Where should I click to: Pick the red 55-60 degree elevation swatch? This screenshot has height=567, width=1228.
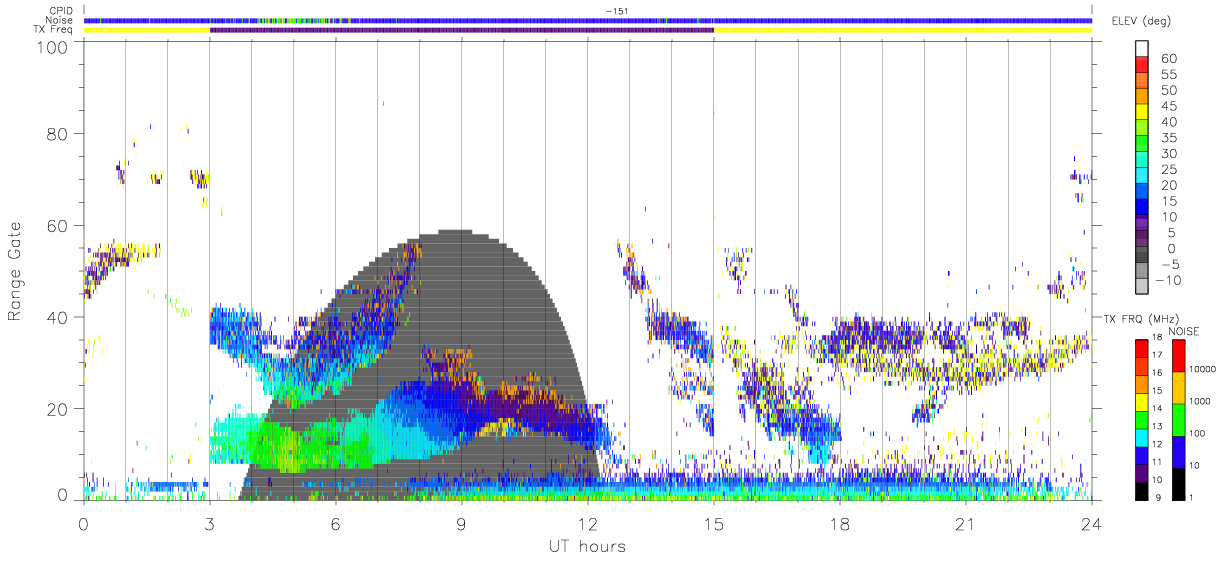coord(1142,64)
